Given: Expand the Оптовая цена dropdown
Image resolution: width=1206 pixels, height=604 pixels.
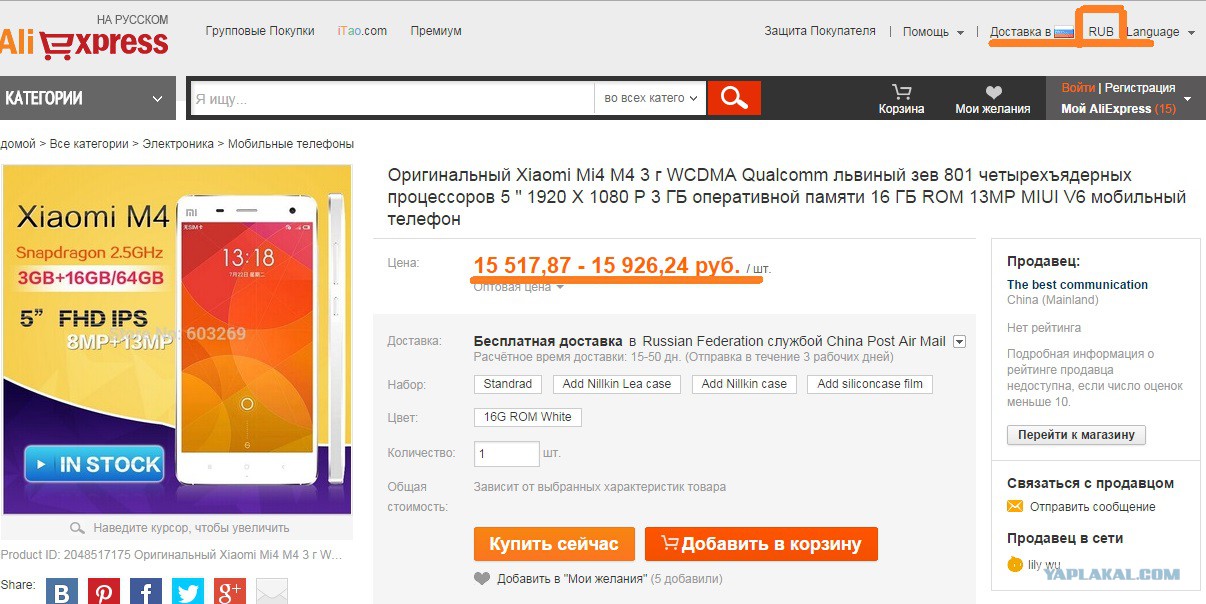Looking at the screenshot, I should coord(518,287).
